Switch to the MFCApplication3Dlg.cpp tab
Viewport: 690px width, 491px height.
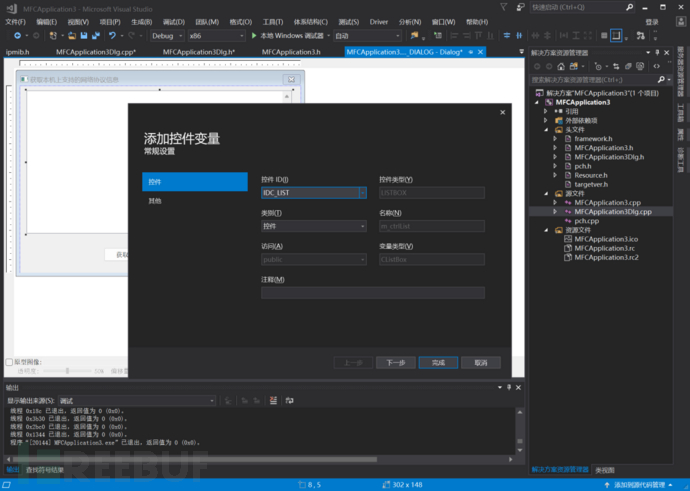click(x=94, y=50)
